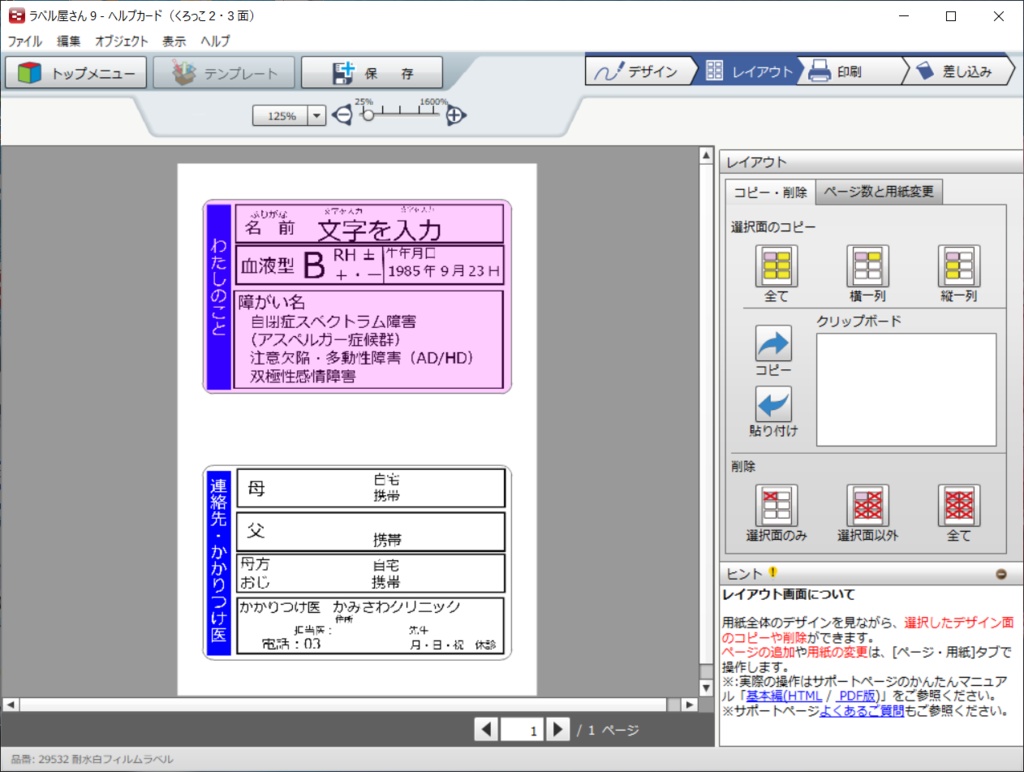1024x772 pixels.
Task: Open the よくあるご質問 link
Action: pyautogui.click(x=861, y=711)
